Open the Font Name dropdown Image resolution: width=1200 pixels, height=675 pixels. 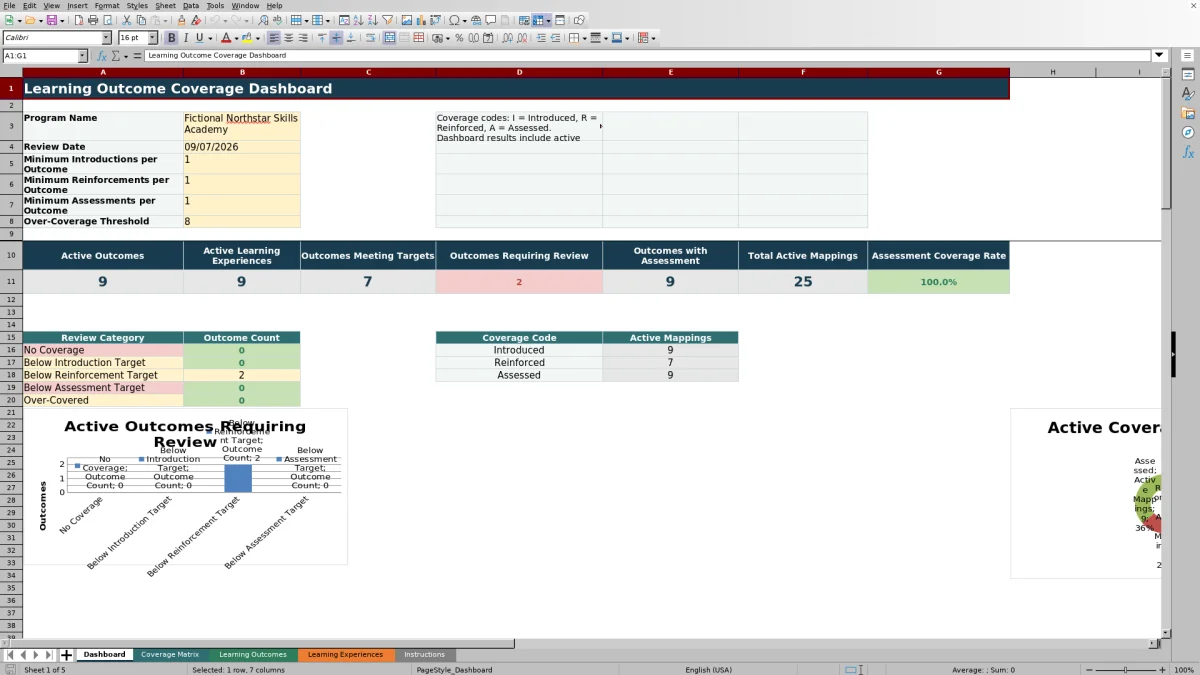click(x=106, y=38)
